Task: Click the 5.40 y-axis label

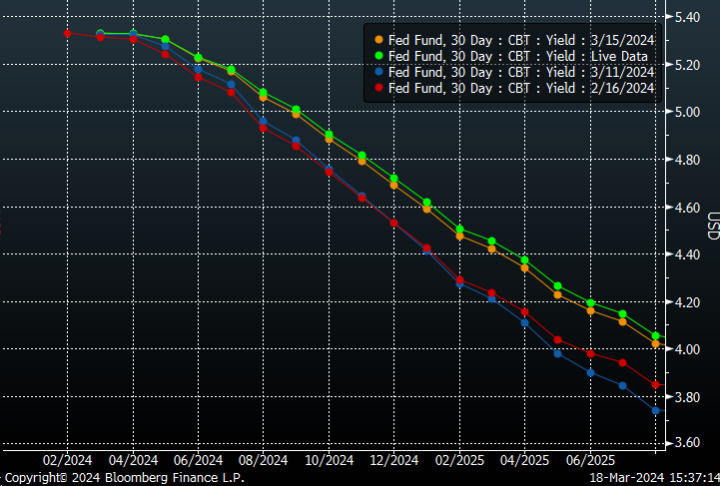Action: click(x=687, y=17)
